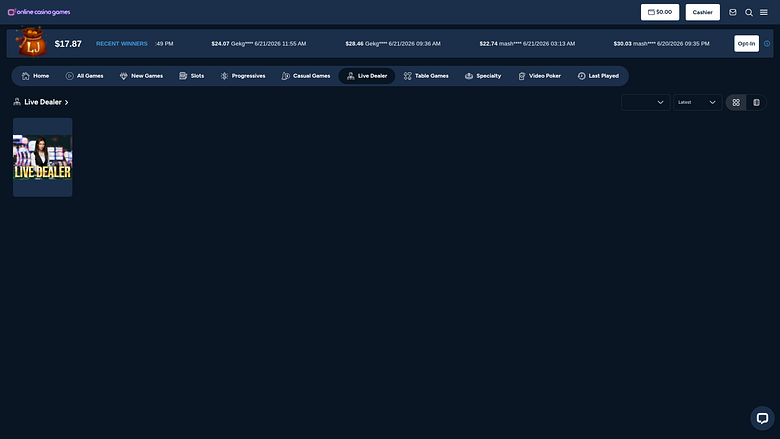Click the $17.87 jackpot amount
The image size is (780, 439).
68,44
